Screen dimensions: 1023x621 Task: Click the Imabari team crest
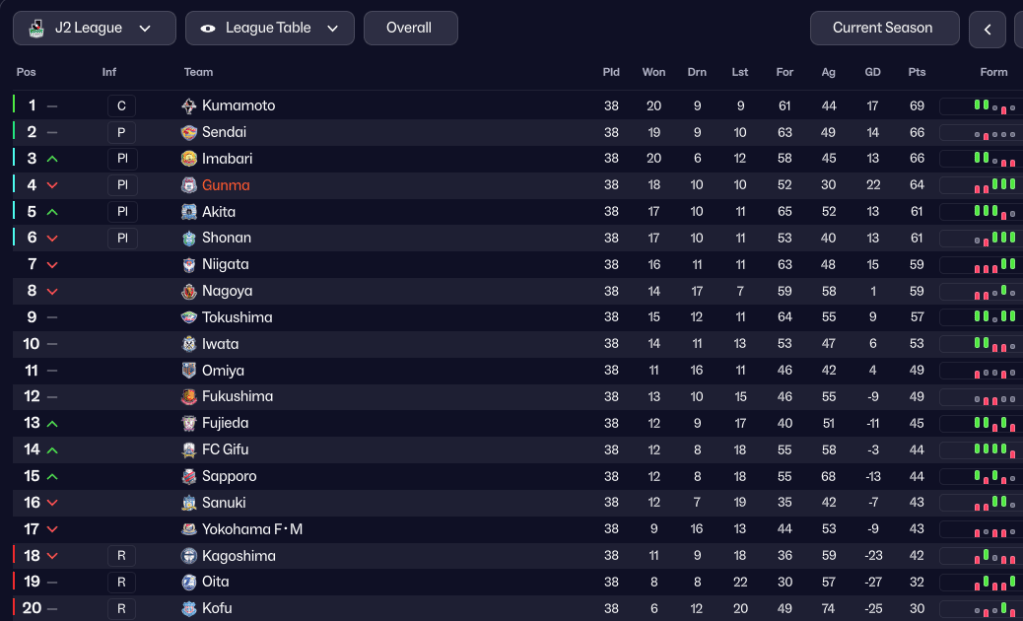tap(189, 159)
